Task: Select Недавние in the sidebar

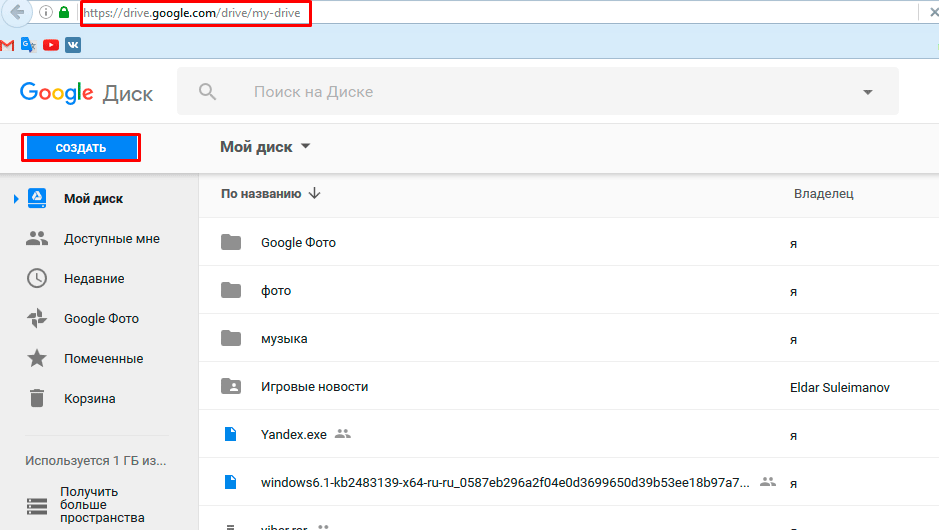Action: pyautogui.click(x=94, y=279)
